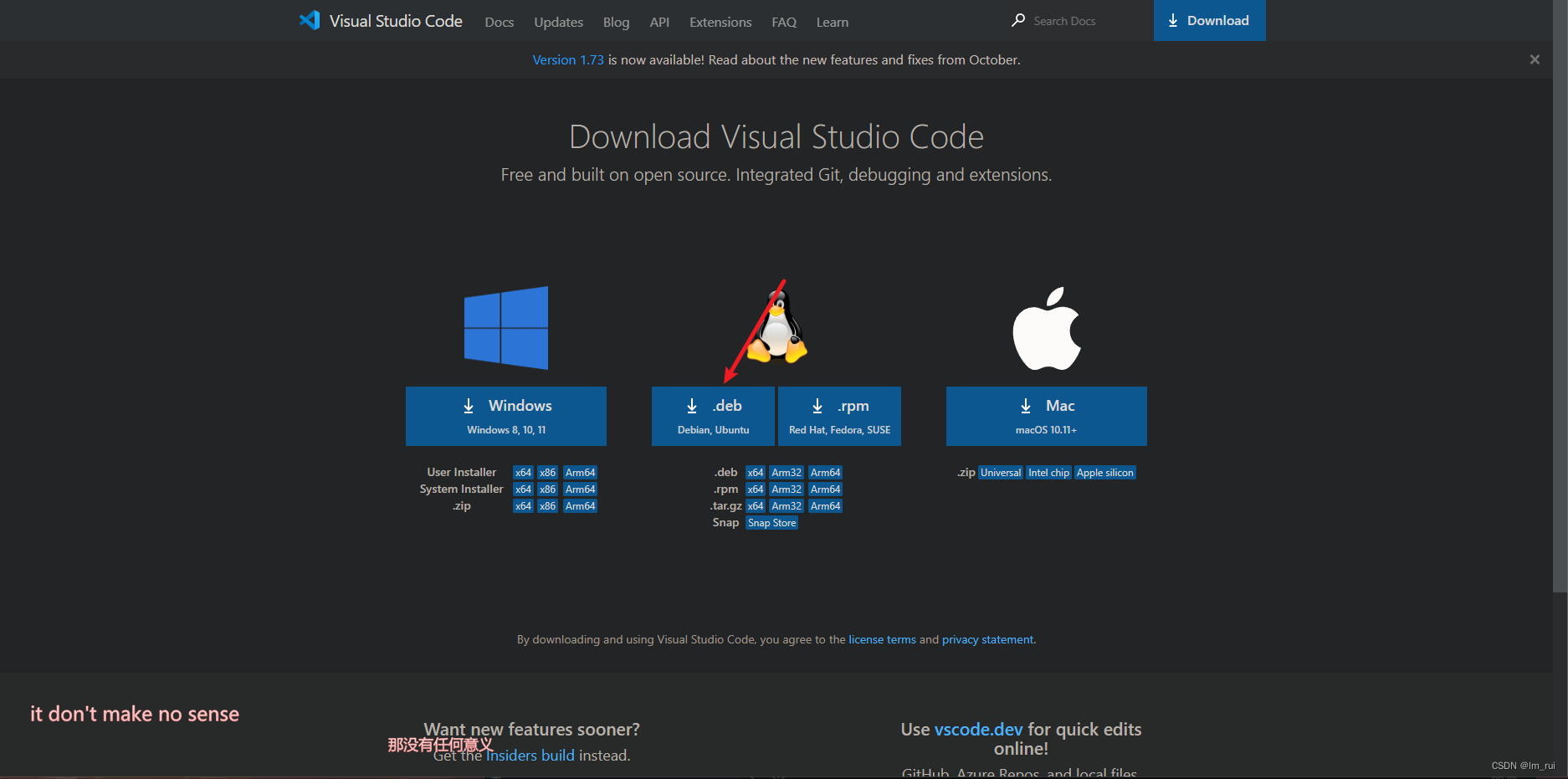The height and width of the screenshot is (779, 1568).
Task: Select Windows .zip x86 link
Action: pos(547,506)
